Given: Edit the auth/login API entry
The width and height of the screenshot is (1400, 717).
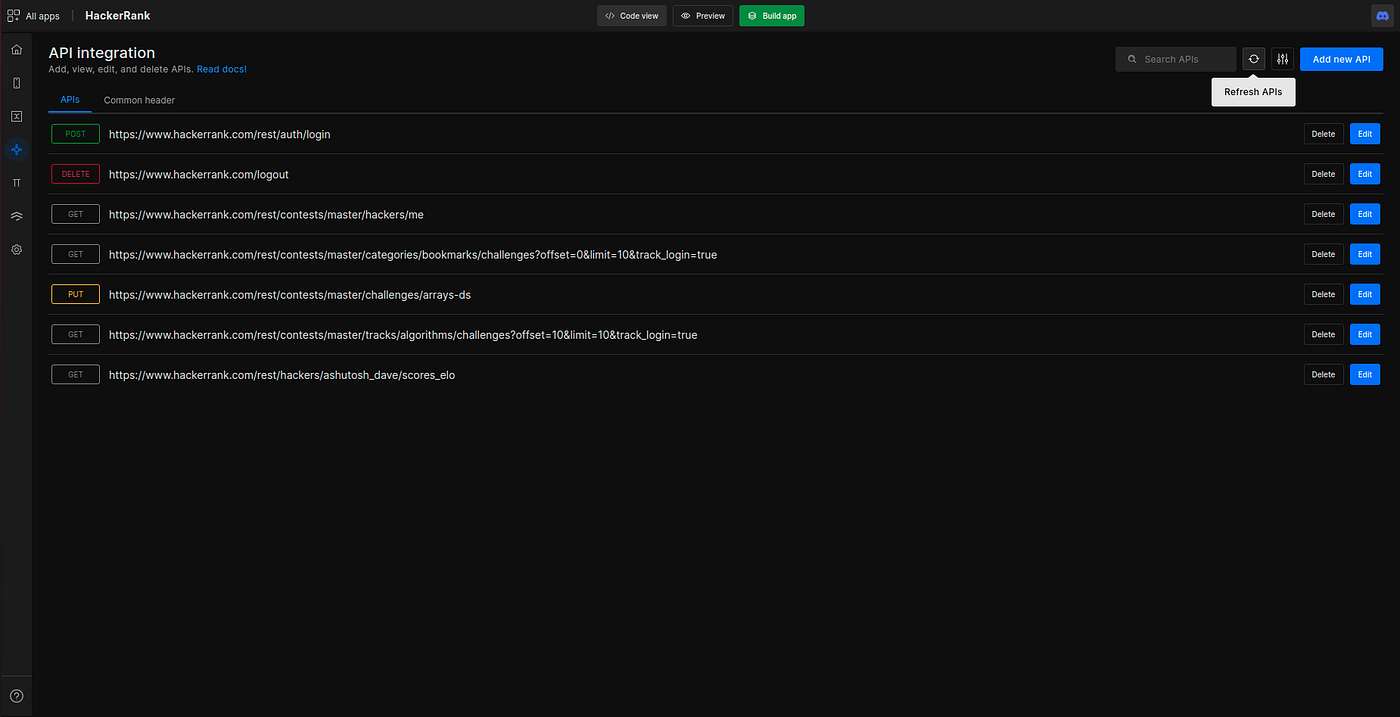Looking at the screenshot, I should (1364, 133).
